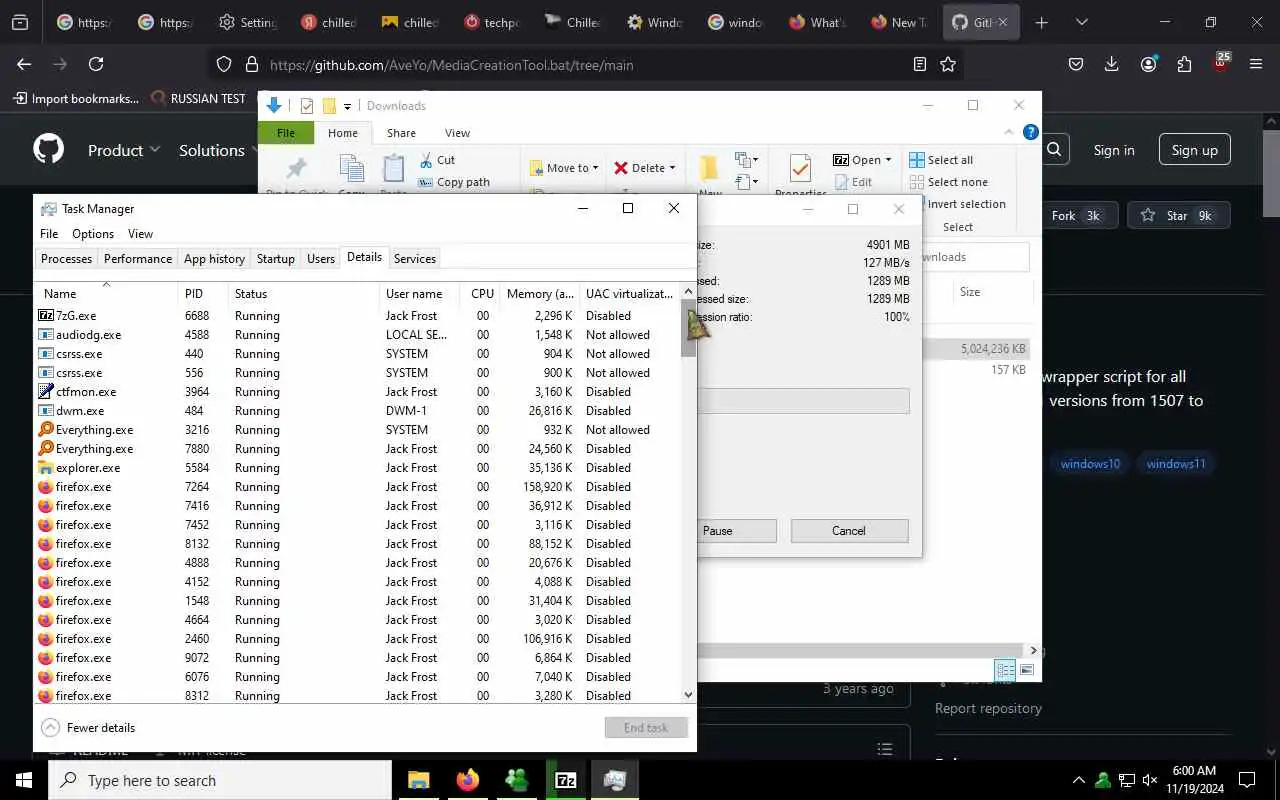Pause the 7-Zip extraction
Screen dimensions: 1280x800
coord(717,531)
